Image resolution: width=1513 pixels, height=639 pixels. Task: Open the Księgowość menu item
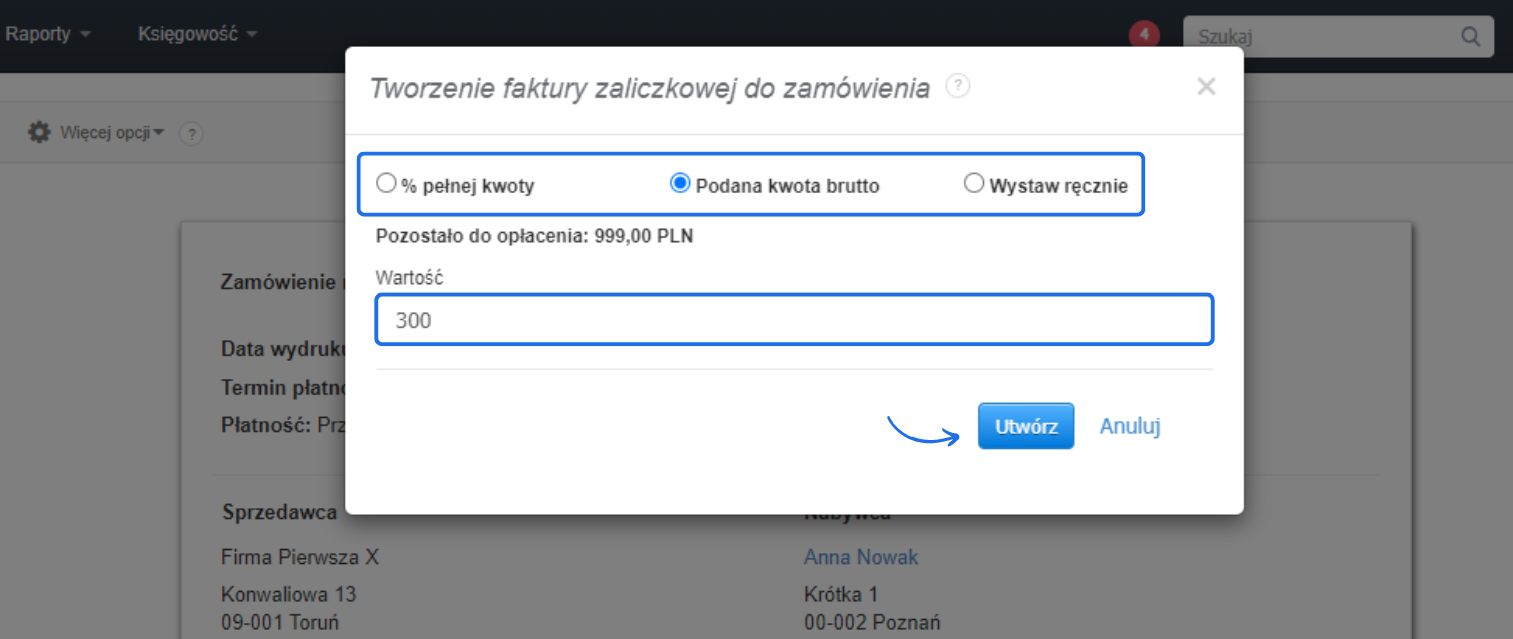(x=188, y=33)
